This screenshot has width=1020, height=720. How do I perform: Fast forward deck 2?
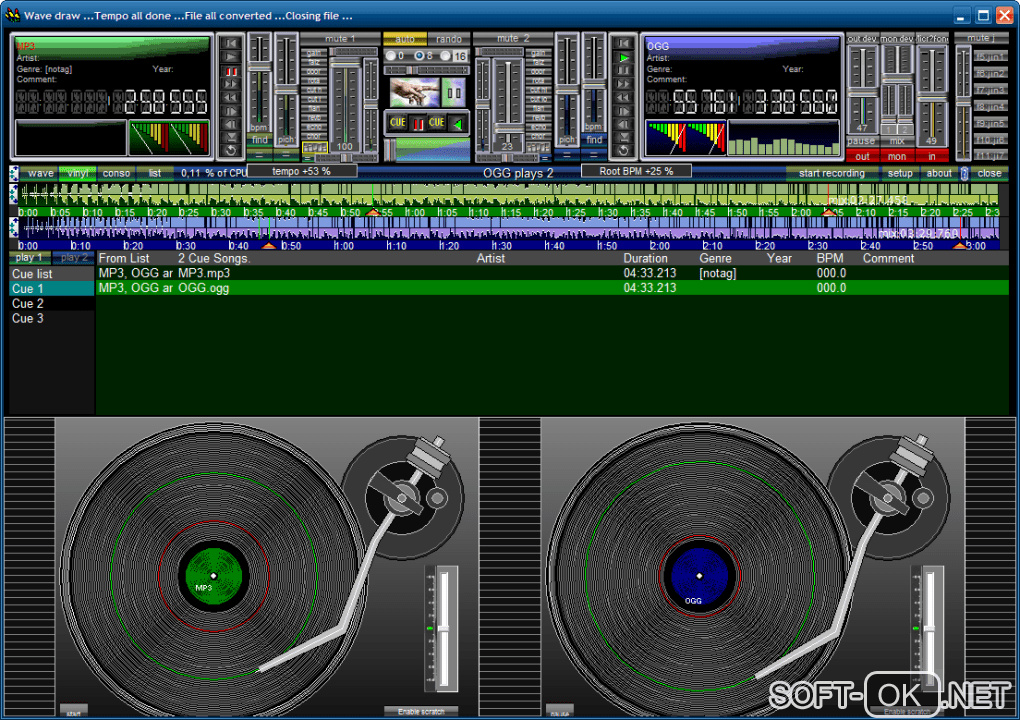coord(623,84)
